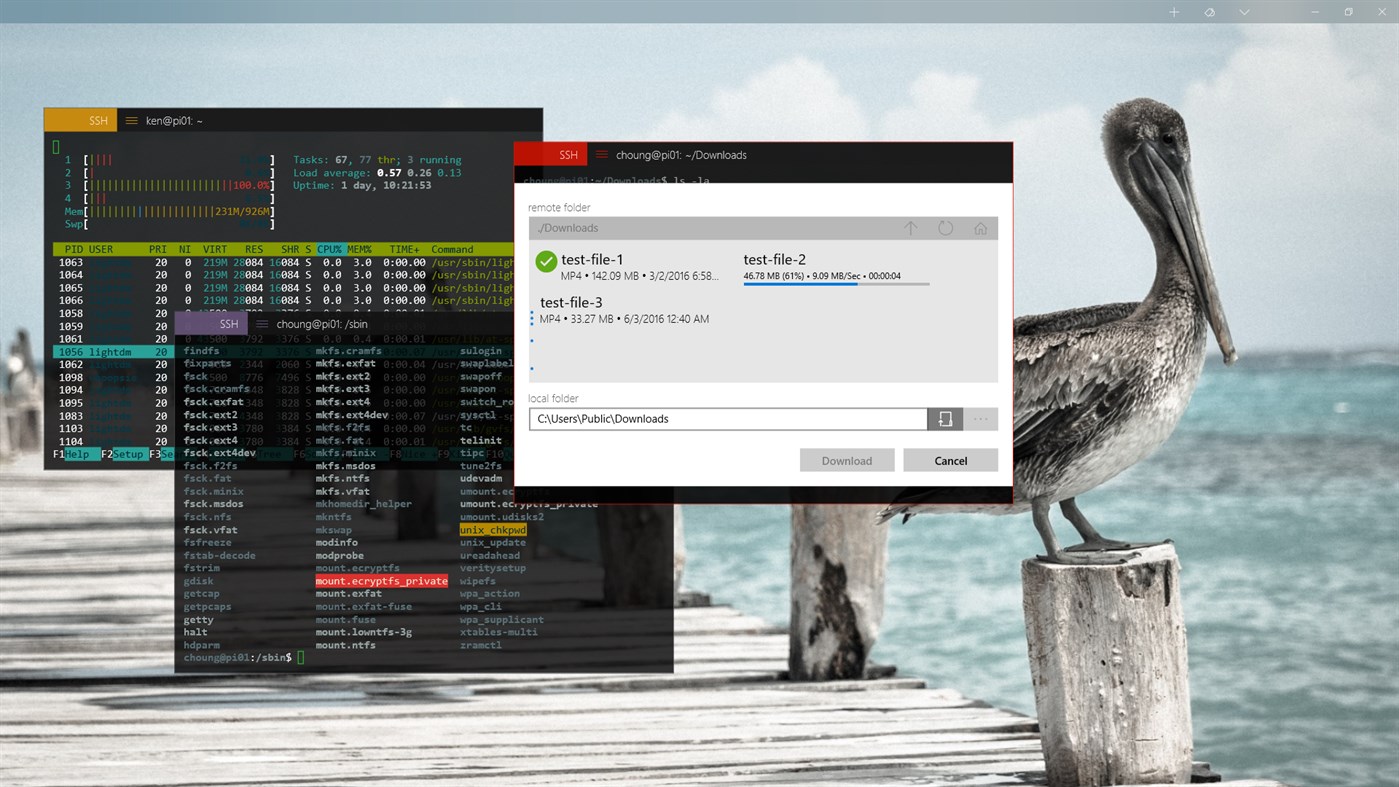Click the orange SSH tab of ken@pi01
The image size is (1399, 787).
pos(81,120)
